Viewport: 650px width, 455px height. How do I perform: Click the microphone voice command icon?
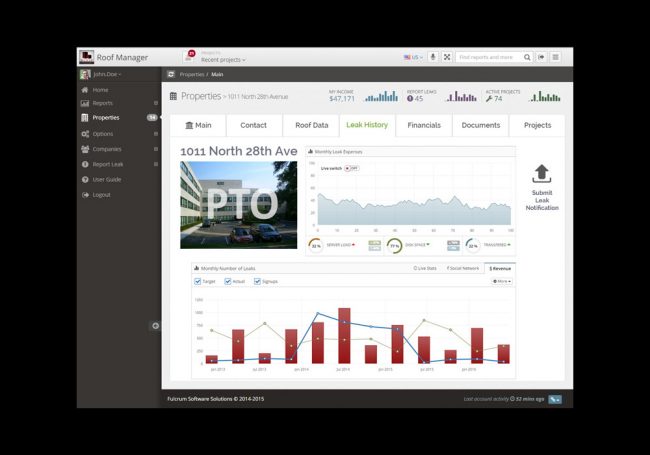pyautogui.click(x=433, y=57)
